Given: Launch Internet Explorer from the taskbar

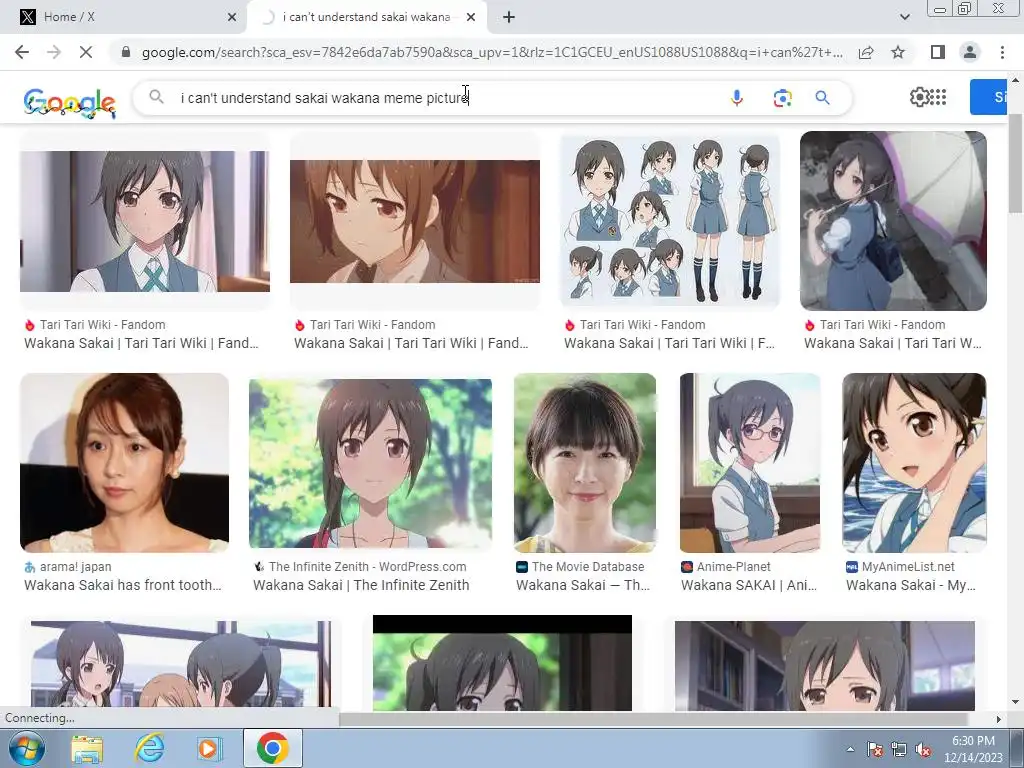Looking at the screenshot, I should coord(149,748).
